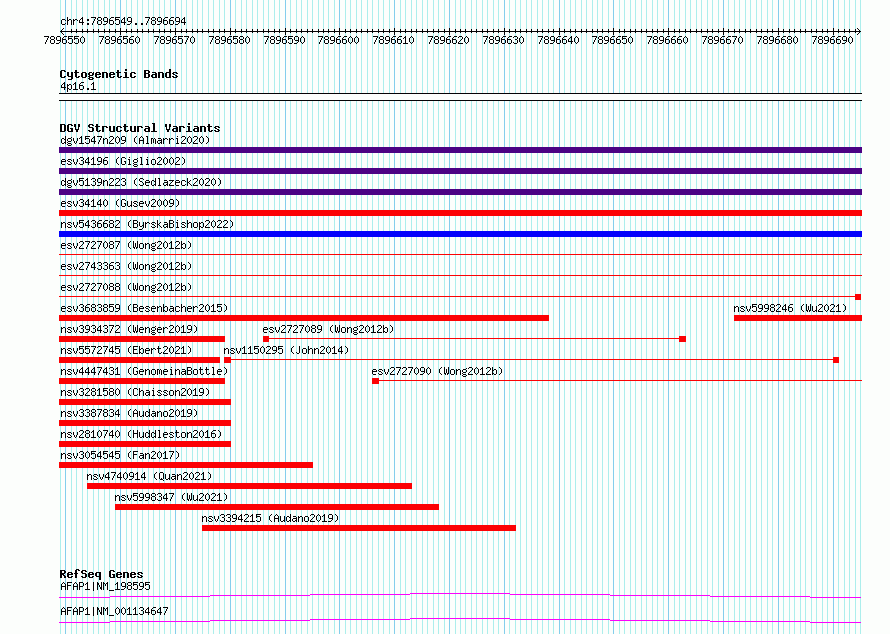Click the 7896600 ruler coordinate
890x634 pixels.
click(339, 40)
